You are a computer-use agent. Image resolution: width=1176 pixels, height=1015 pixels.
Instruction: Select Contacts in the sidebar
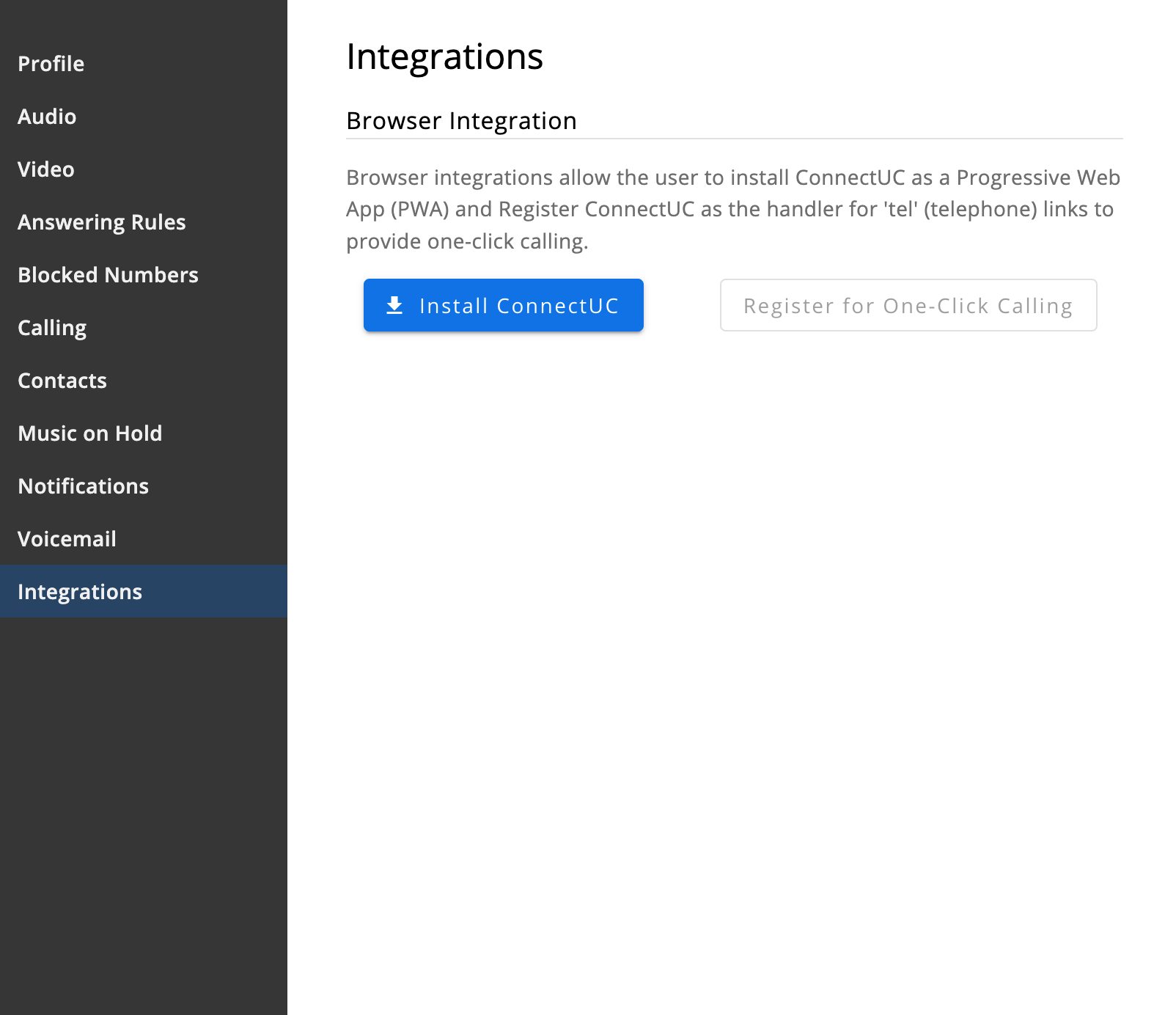(62, 381)
